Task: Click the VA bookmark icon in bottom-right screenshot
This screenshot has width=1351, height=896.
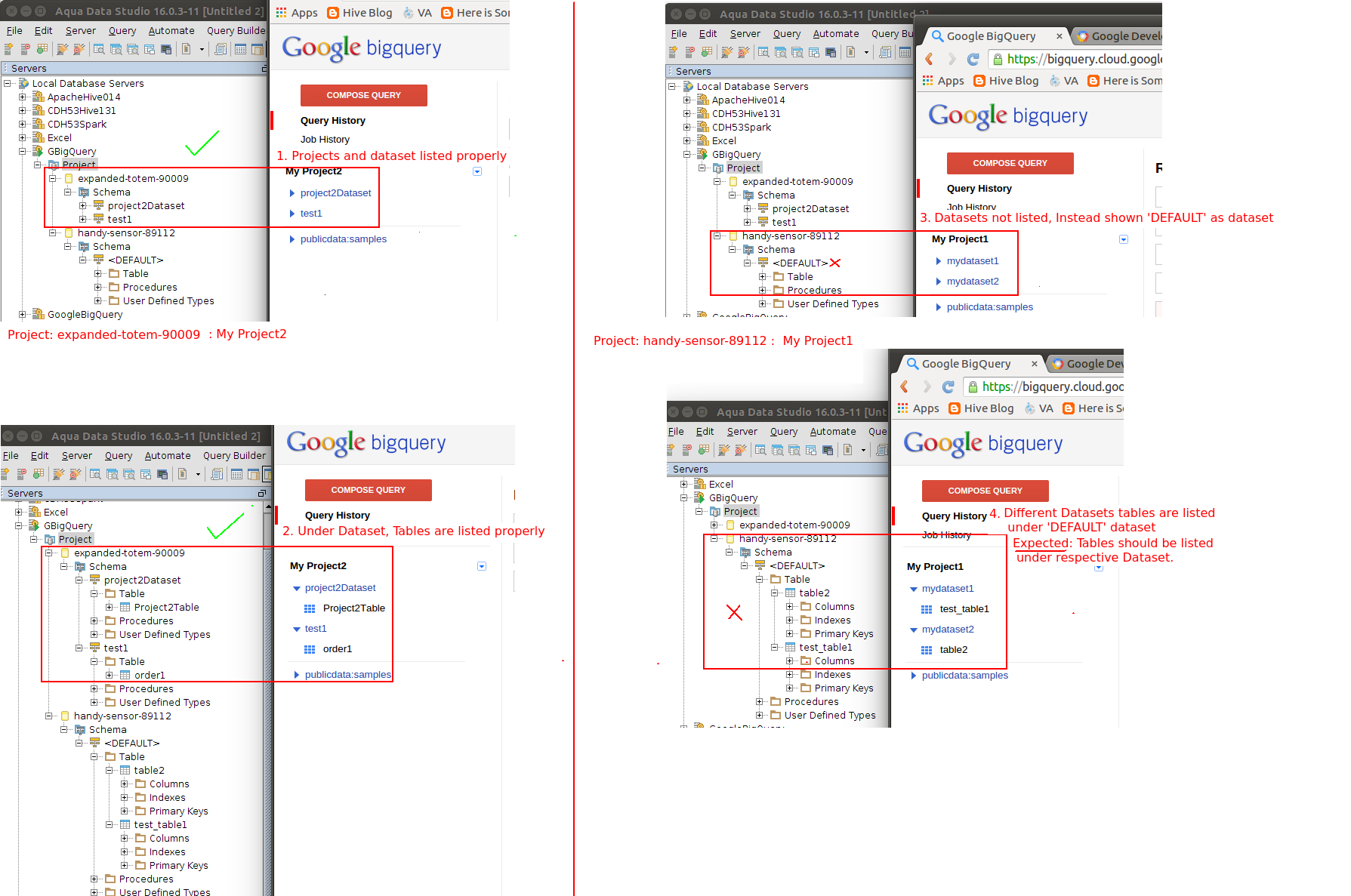Action: click(x=1030, y=408)
